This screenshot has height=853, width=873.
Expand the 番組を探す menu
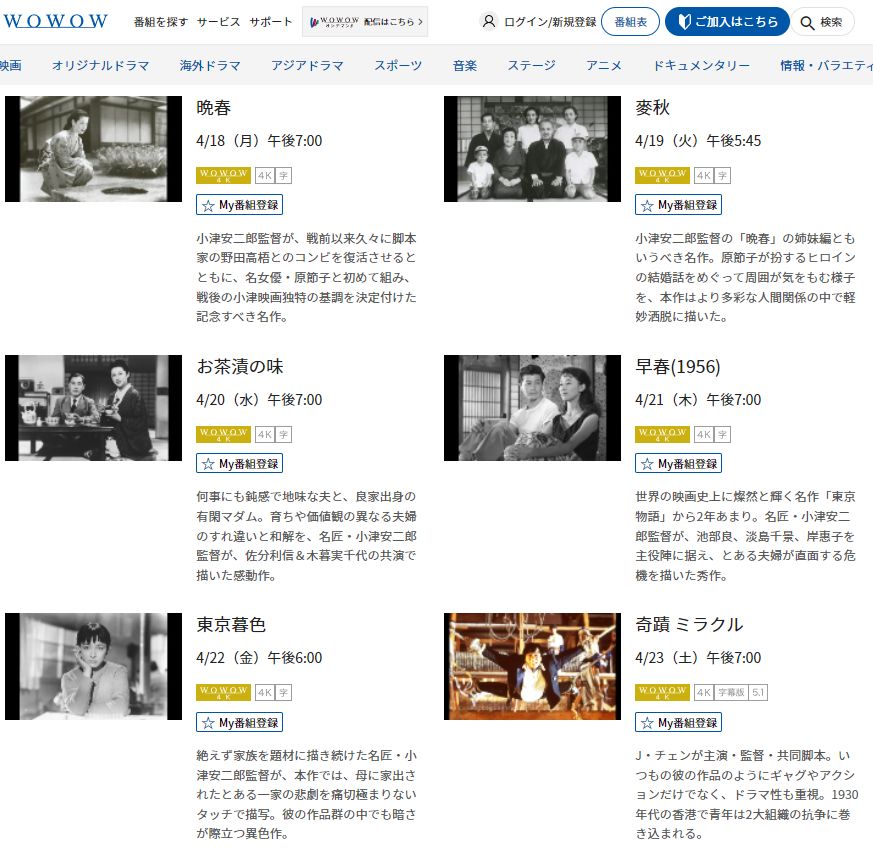point(160,22)
